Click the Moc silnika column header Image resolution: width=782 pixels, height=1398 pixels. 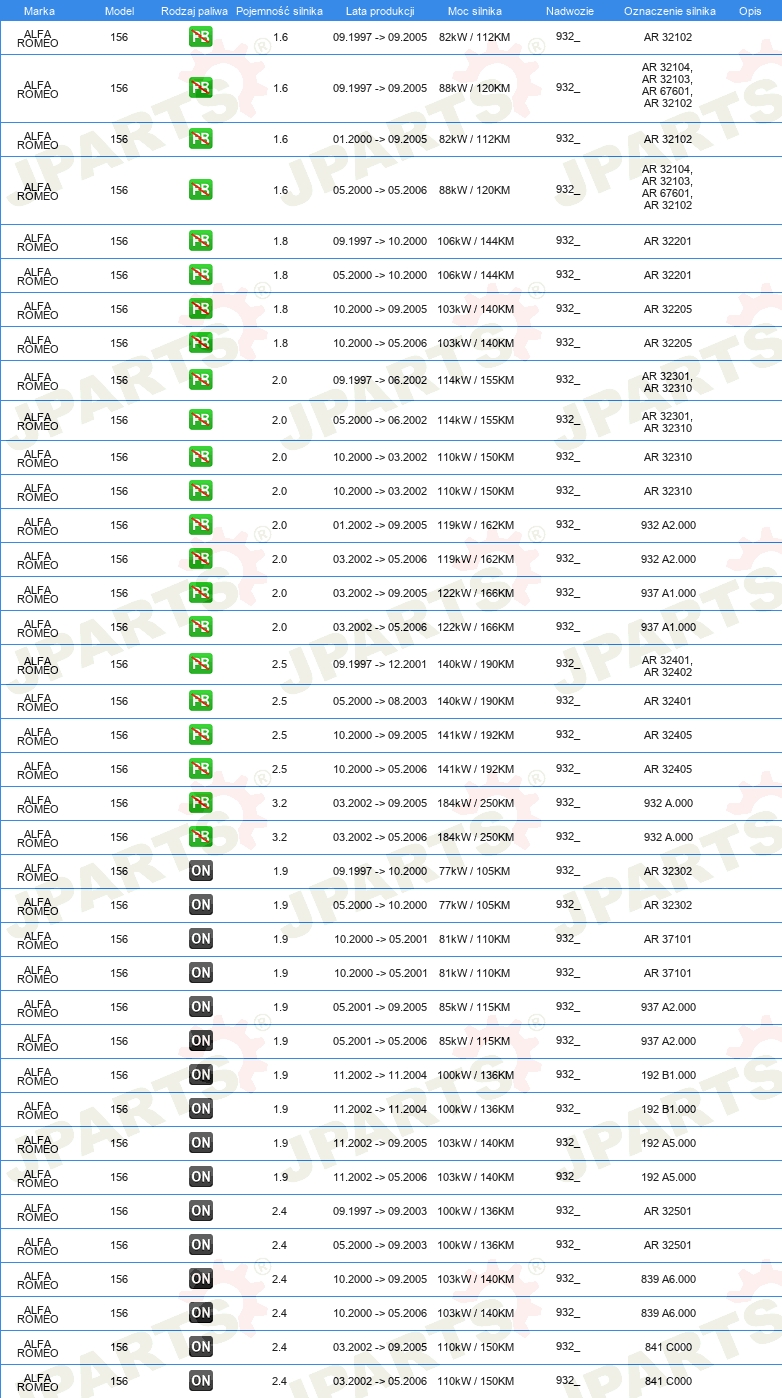pyautogui.click(x=474, y=10)
